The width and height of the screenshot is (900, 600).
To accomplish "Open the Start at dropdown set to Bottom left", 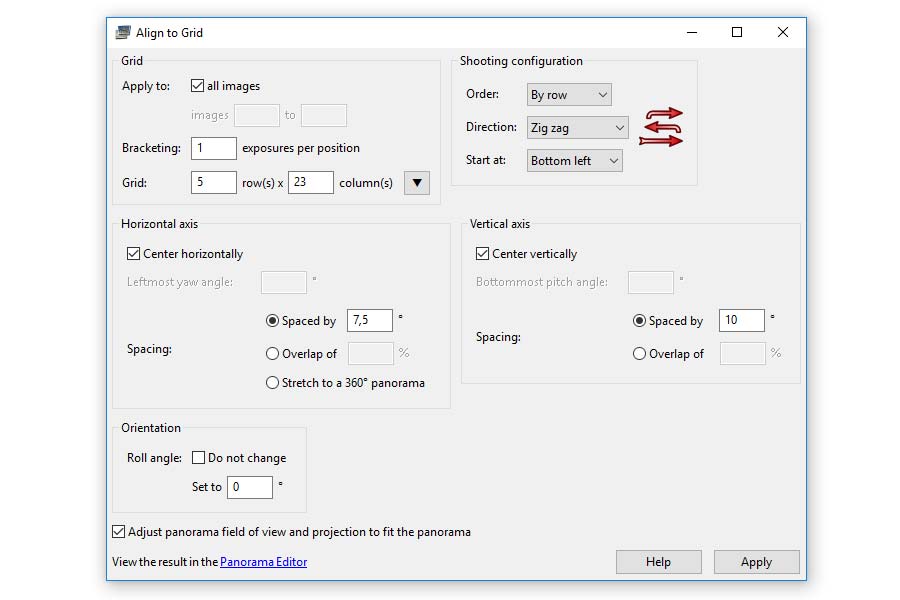I will pos(575,161).
